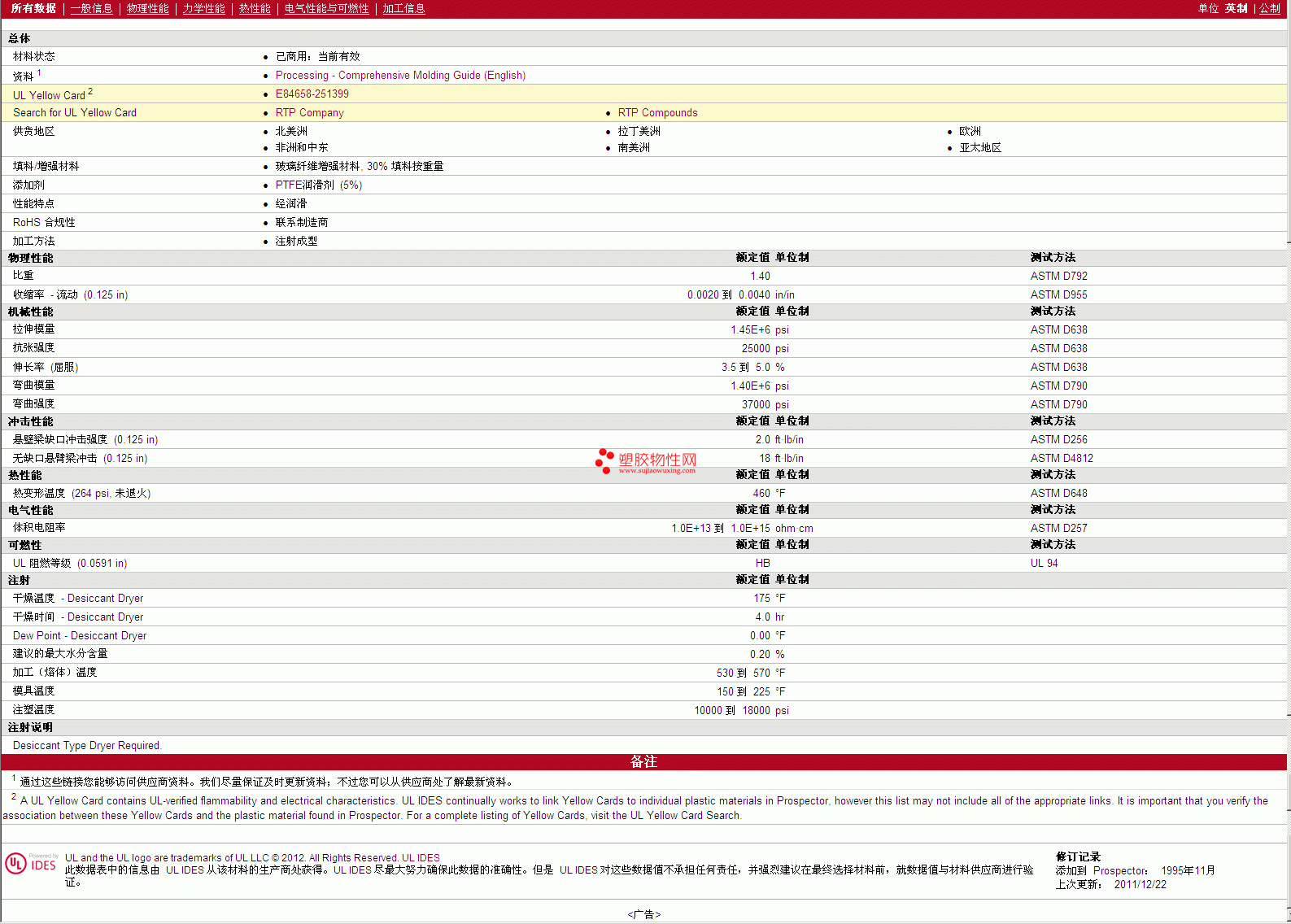Screen dimensions: 1291x924
Task: Click the 悬壁梁缺口冲击强度 row label
Action: click(x=85, y=440)
